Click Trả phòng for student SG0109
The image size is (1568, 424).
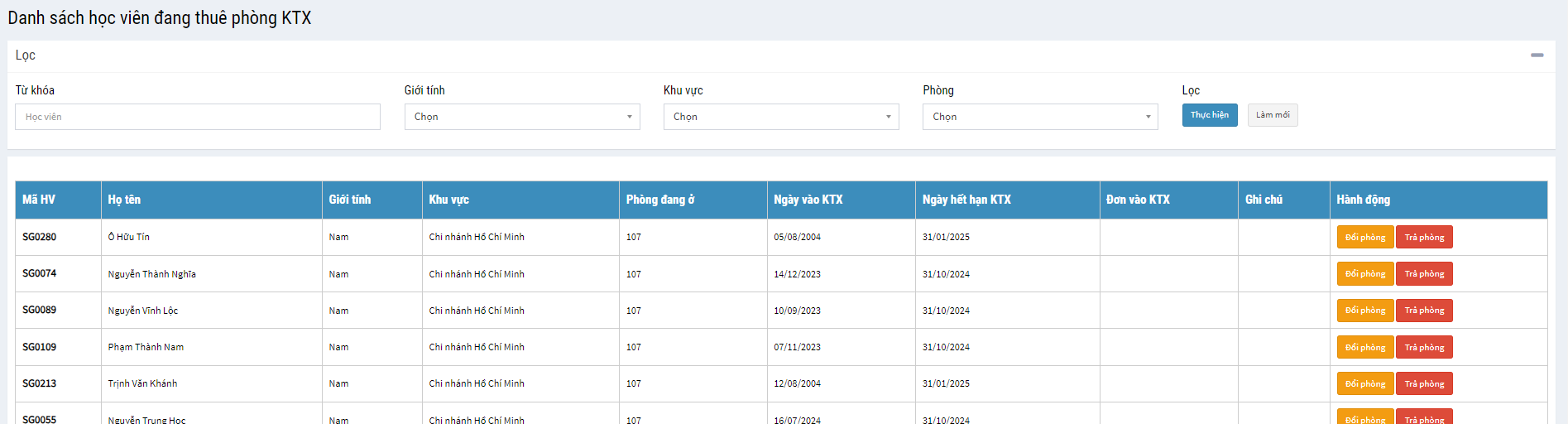[x=1423, y=348]
